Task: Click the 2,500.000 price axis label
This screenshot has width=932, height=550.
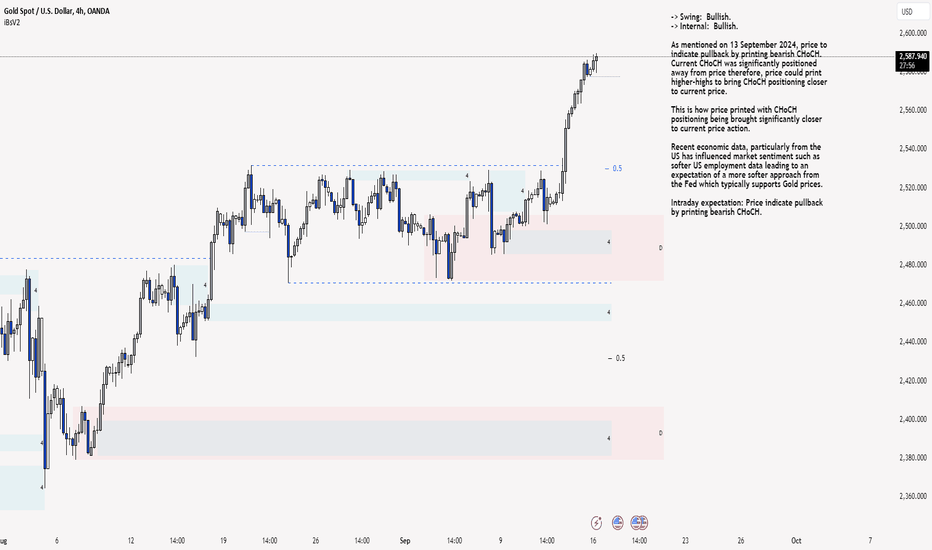Action: pyautogui.click(x=912, y=226)
